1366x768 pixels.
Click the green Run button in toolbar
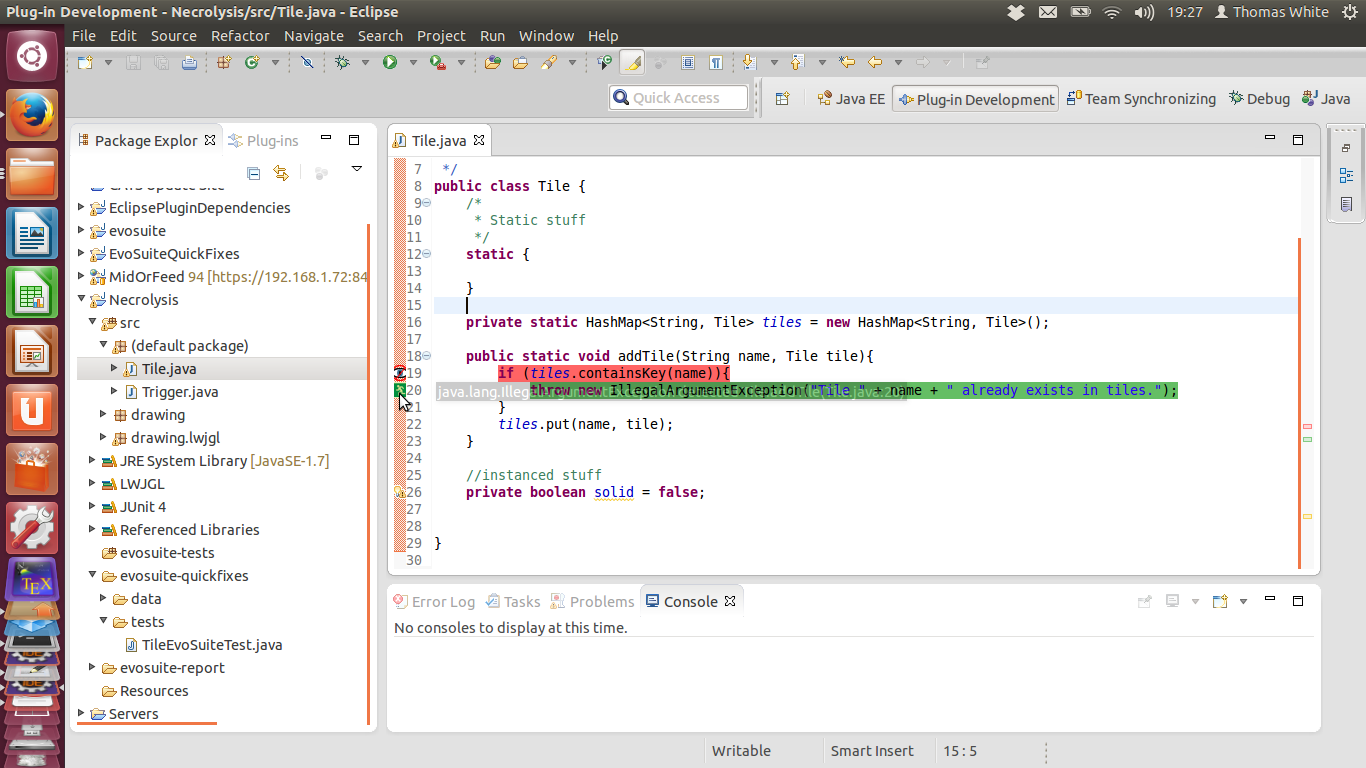pyautogui.click(x=389, y=62)
